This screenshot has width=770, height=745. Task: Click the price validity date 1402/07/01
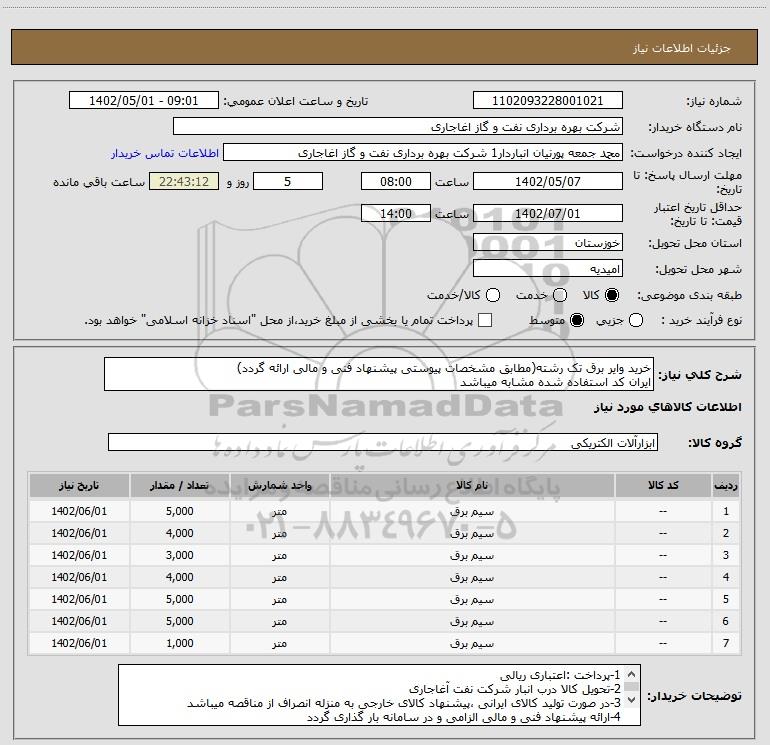(x=548, y=214)
